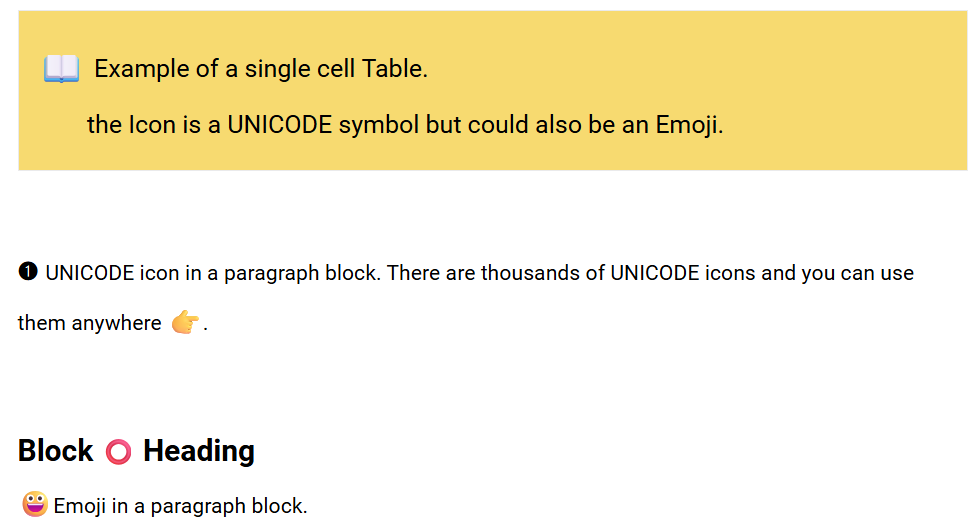Click the word "anywhere" before the pointing hand
Image resolution: width=973 pixels, height=530 pixels.
(116, 323)
